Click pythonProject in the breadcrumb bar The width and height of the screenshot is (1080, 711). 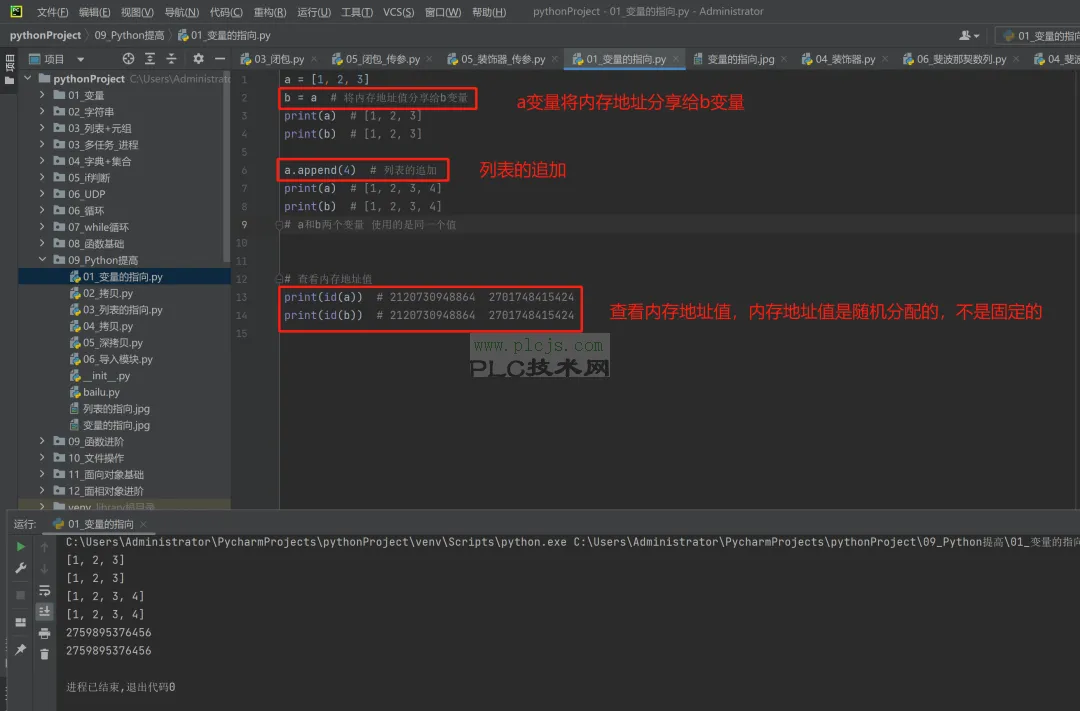45,35
